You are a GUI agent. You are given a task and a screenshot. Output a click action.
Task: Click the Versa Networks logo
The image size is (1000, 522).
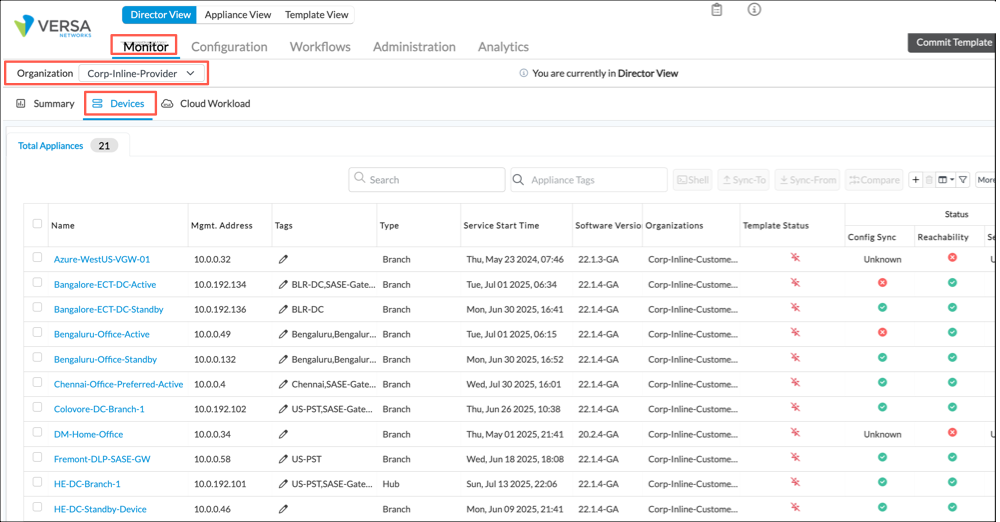pos(53,26)
